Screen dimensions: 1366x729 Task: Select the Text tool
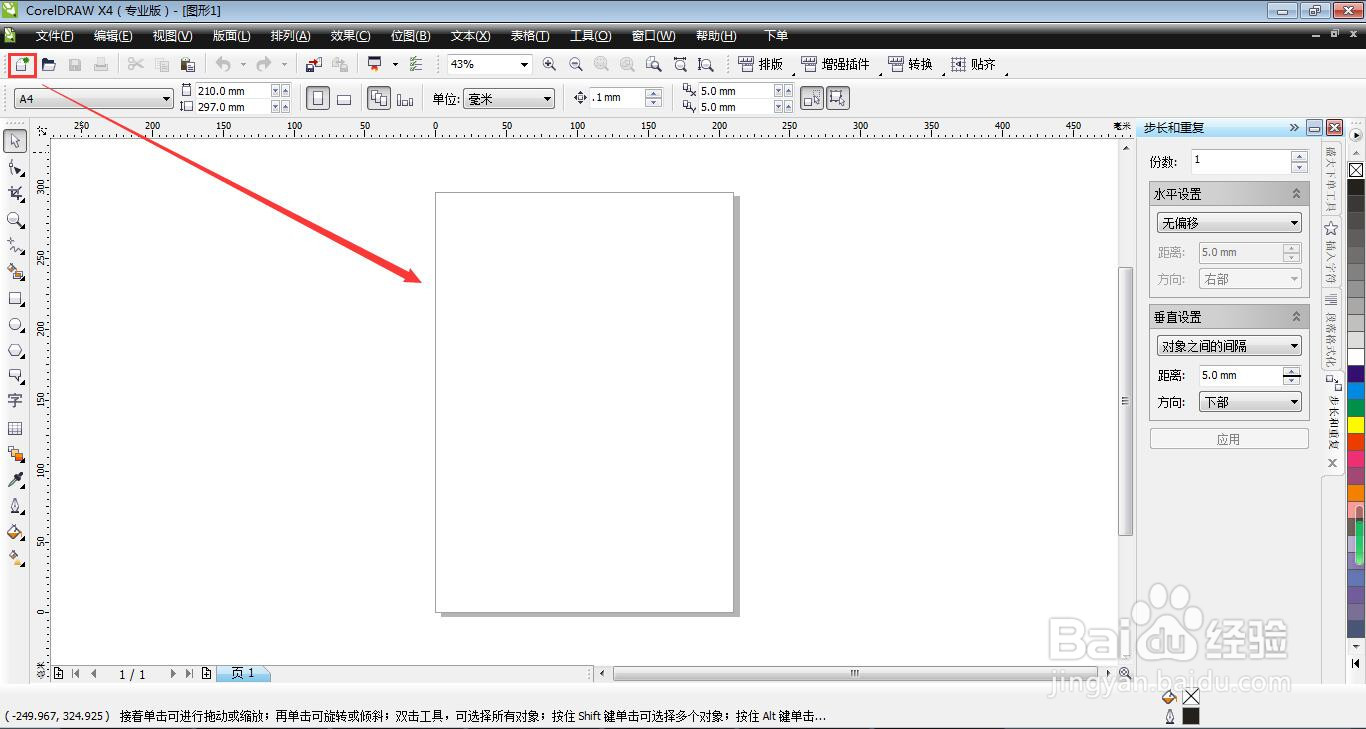(x=15, y=401)
